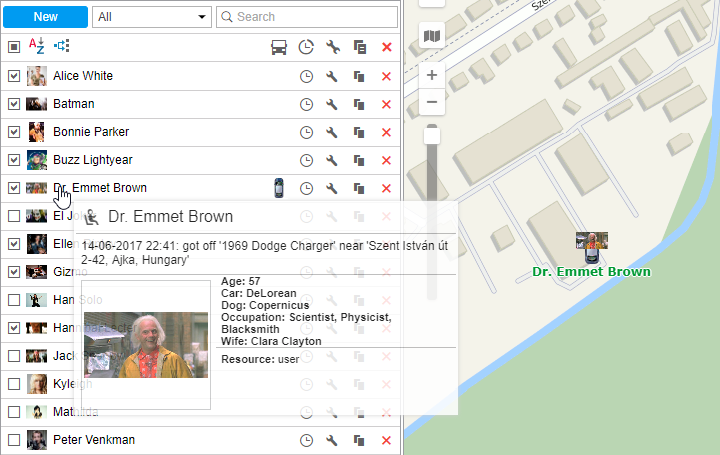
Task: Delete Bonnie Parker driver
Action: 386,132
